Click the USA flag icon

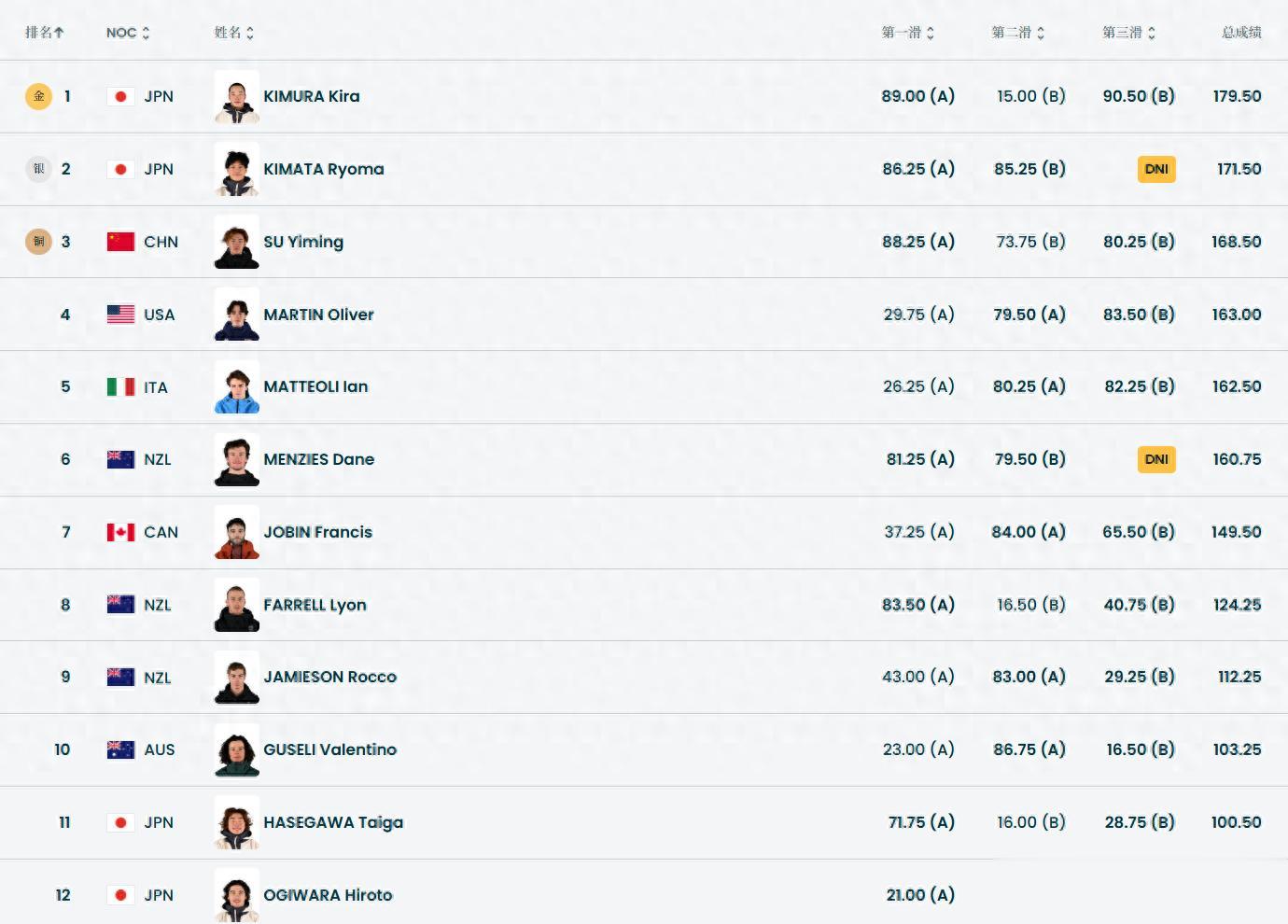coord(120,315)
